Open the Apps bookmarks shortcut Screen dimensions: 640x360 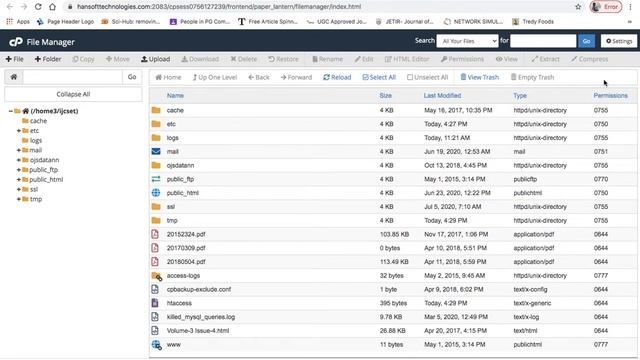coord(18,22)
